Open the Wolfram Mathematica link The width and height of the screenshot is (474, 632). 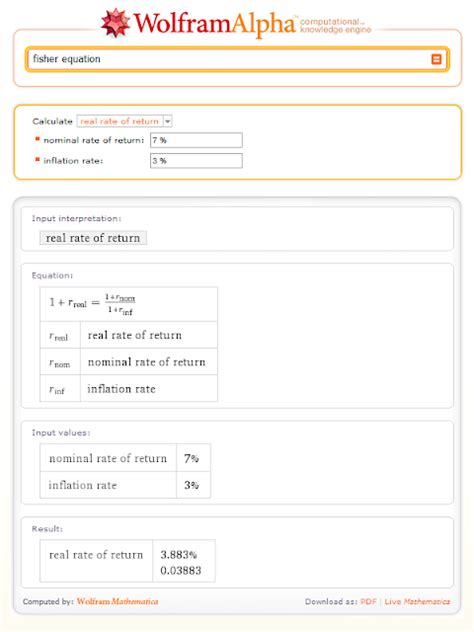pos(117,601)
